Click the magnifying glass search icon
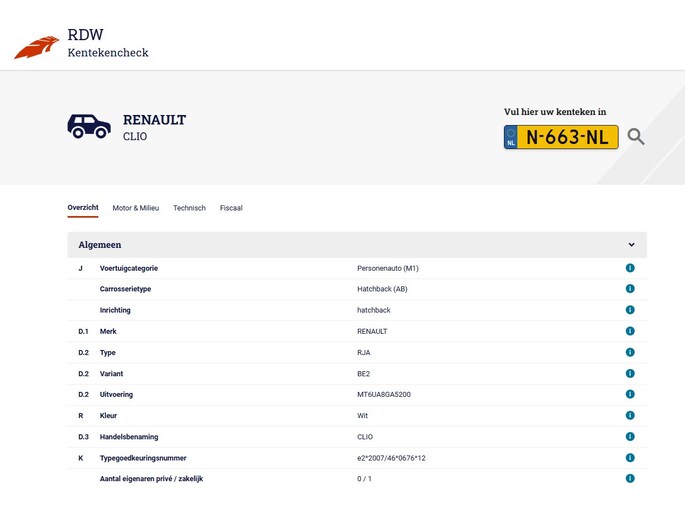685x513 pixels. pyautogui.click(x=636, y=137)
